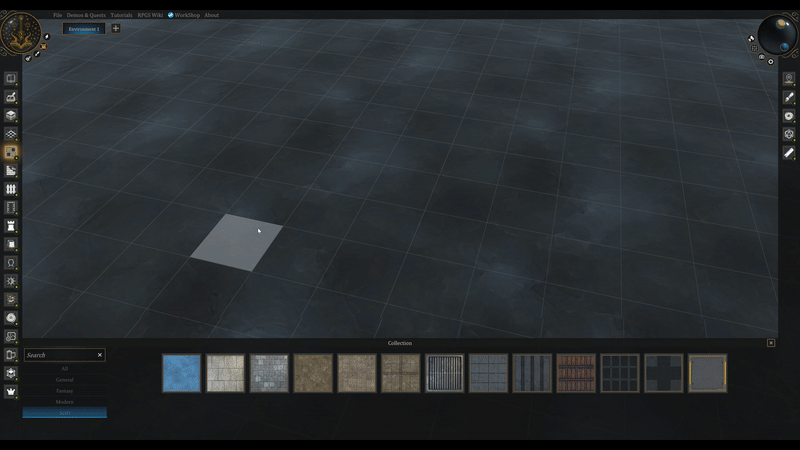Filter the collection by General
This screenshot has height=450, width=800.
(x=65, y=380)
